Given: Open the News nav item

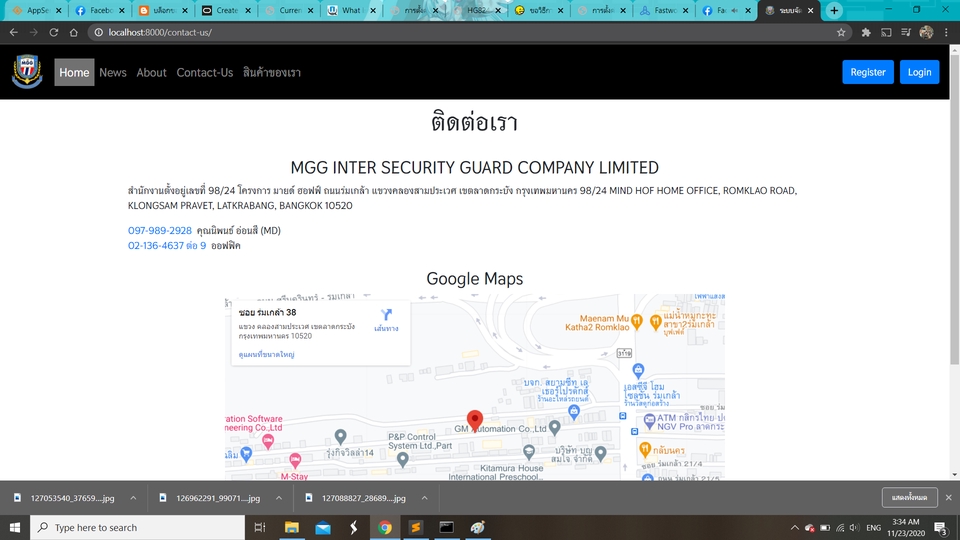Looking at the screenshot, I should pos(113,72).
